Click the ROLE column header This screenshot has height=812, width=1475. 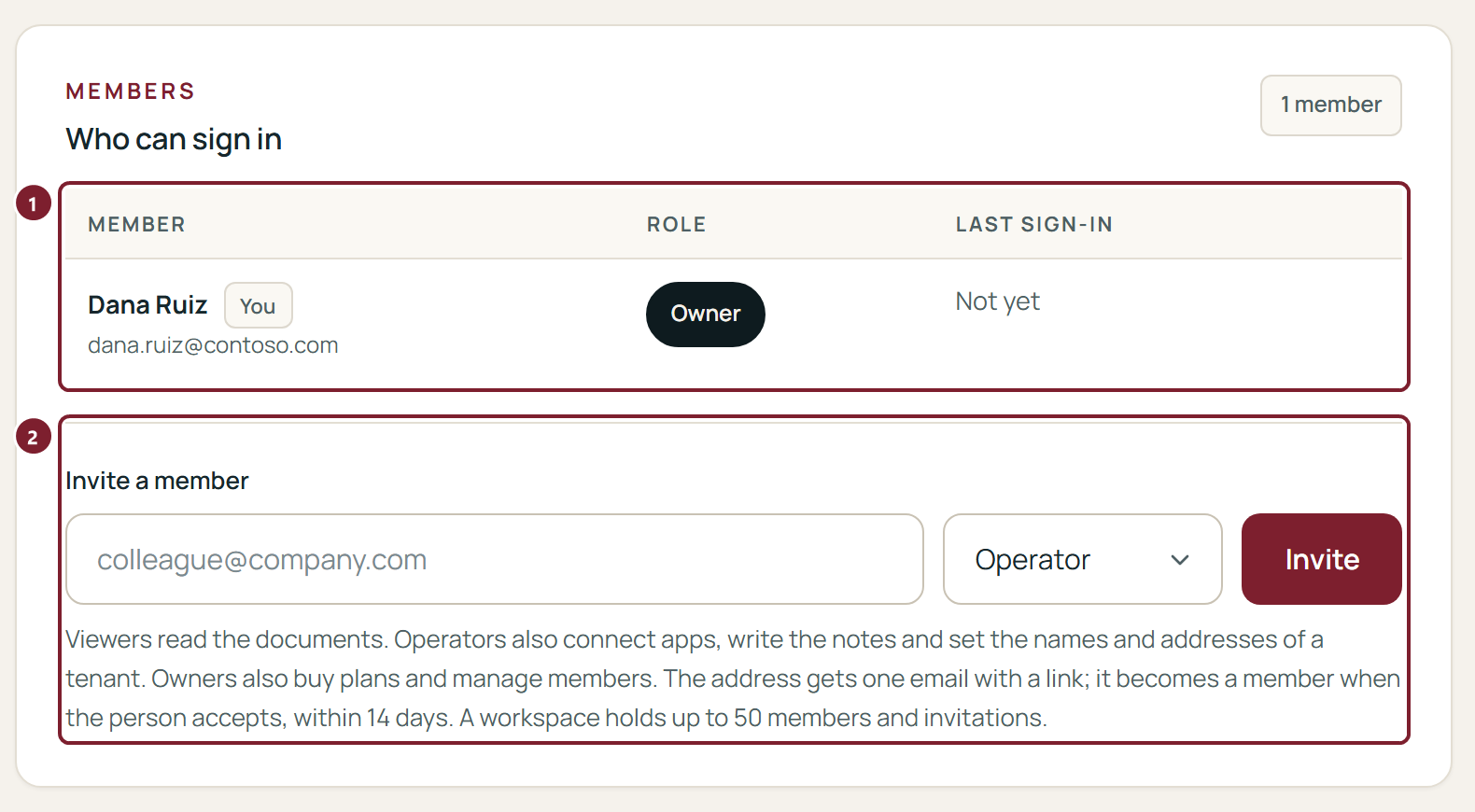pyautogui.click(x=676, y=225)
